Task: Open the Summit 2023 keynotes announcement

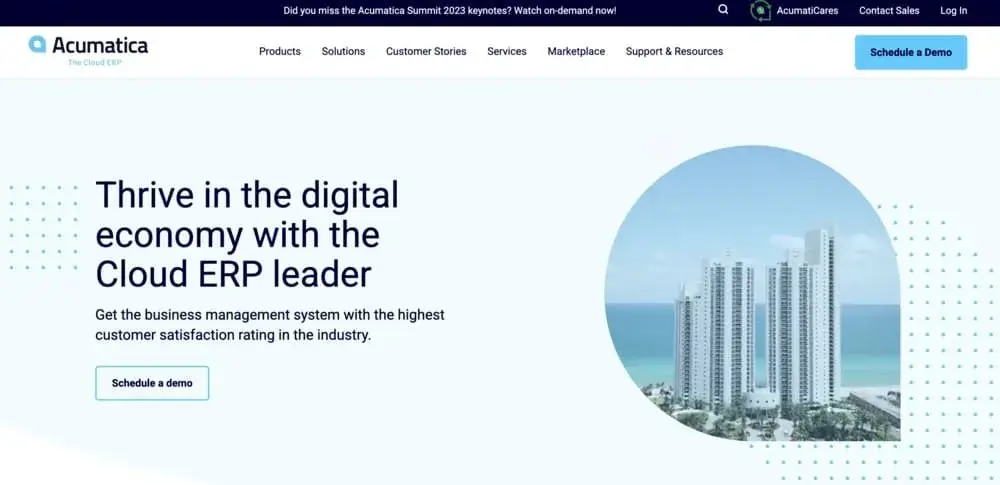Action: coord(450,10)
